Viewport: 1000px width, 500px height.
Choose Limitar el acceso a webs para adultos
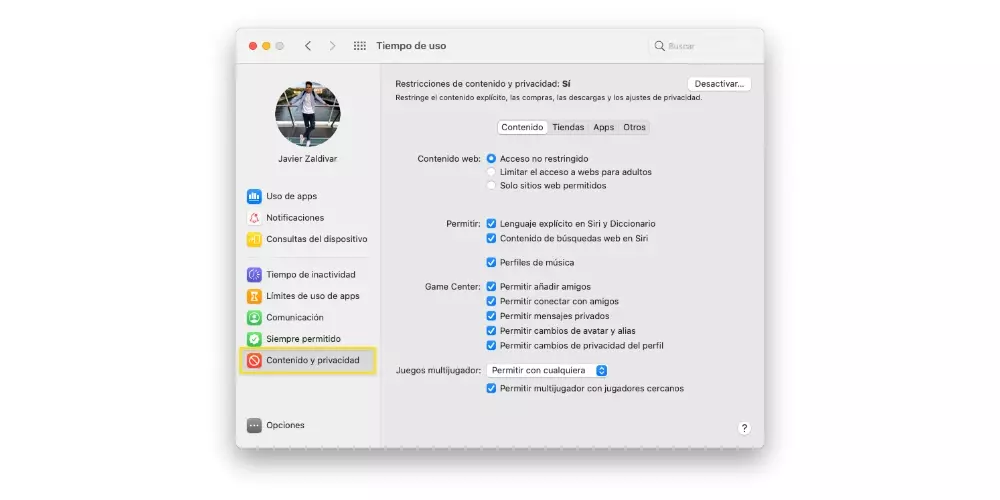(x=491, y=172)
